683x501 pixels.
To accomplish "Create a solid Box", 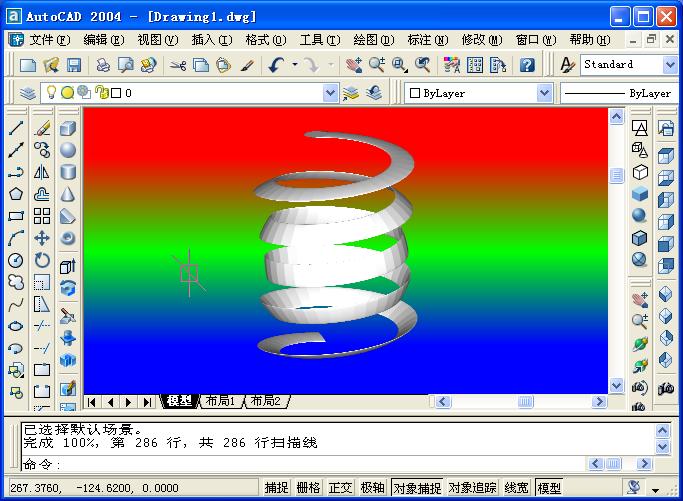I will tap(68, 128).
